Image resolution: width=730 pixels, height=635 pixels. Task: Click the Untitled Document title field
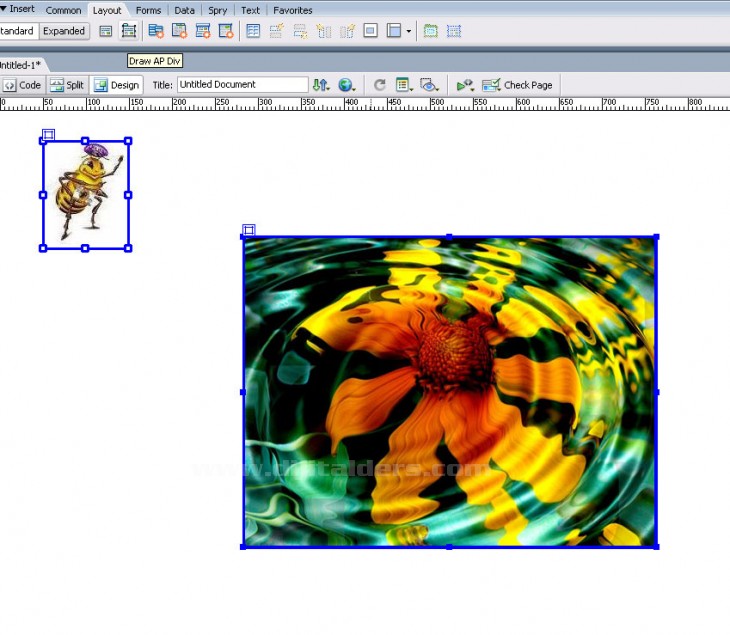pos(242,85)
